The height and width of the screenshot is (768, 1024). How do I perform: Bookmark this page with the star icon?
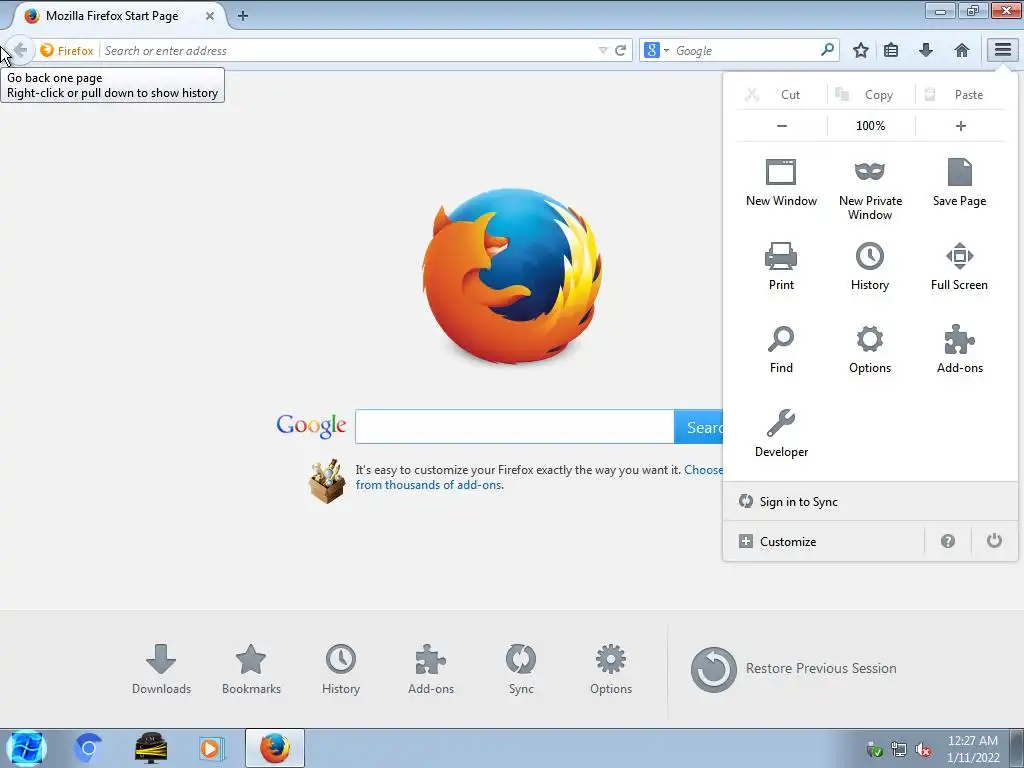tap(861, 50)
